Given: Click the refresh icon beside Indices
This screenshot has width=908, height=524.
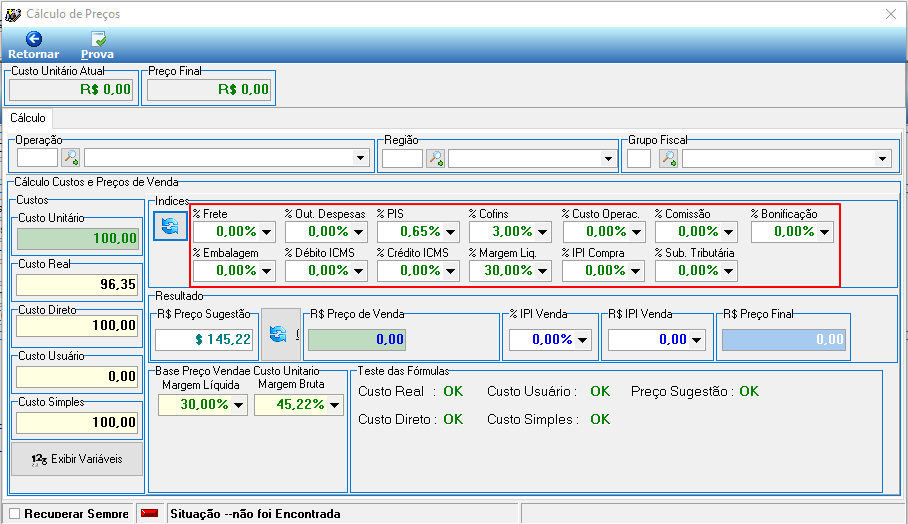Looking at the screenshot, I should pyautogui.click(x=170, y=226).
